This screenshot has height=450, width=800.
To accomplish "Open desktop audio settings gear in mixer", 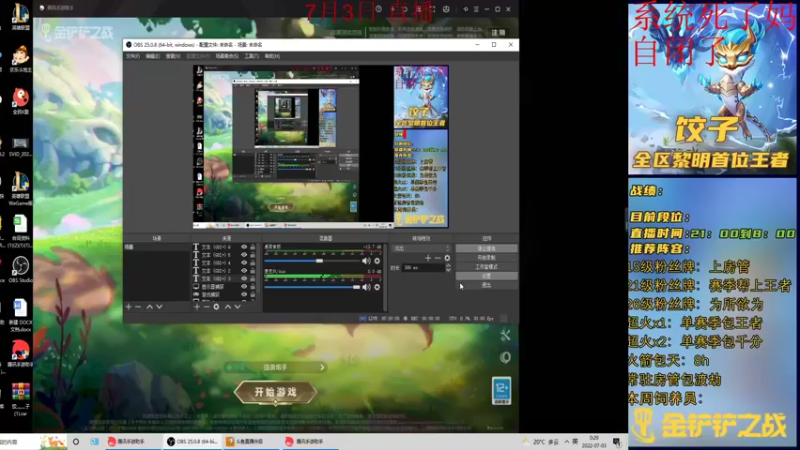I will 377,261.
